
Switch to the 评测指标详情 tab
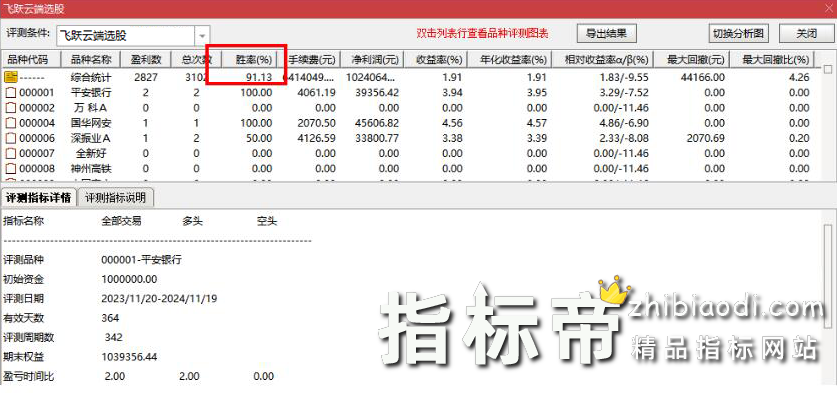coord(38,198)
